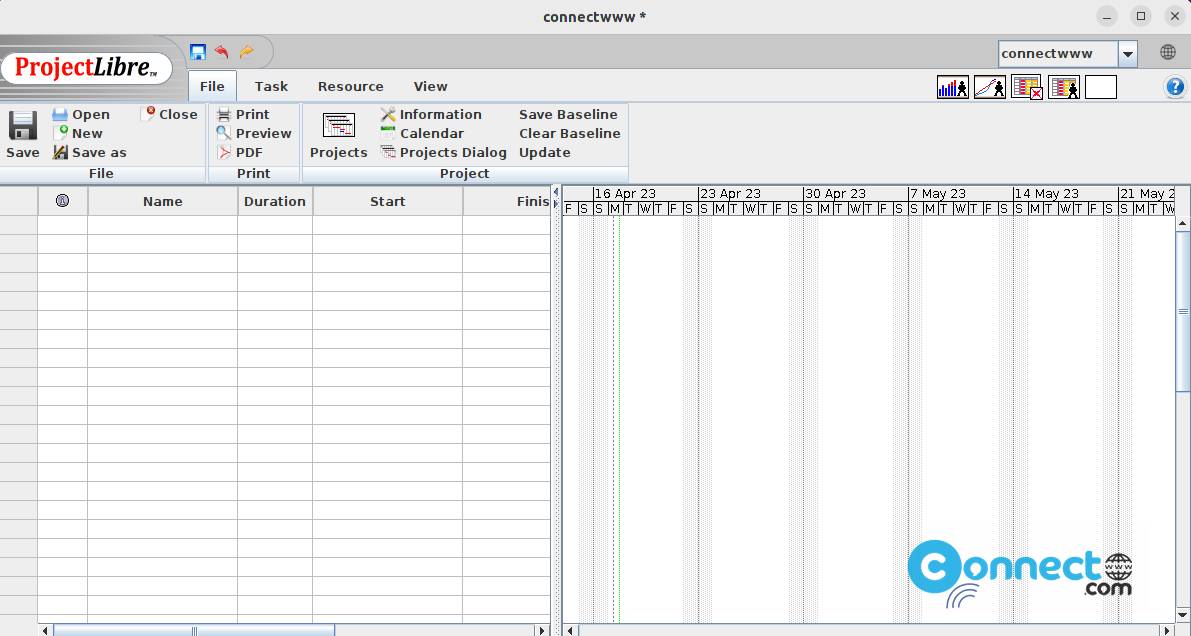Open the project Calendar
Screen dimensions: 1191x636
(422, 133)
